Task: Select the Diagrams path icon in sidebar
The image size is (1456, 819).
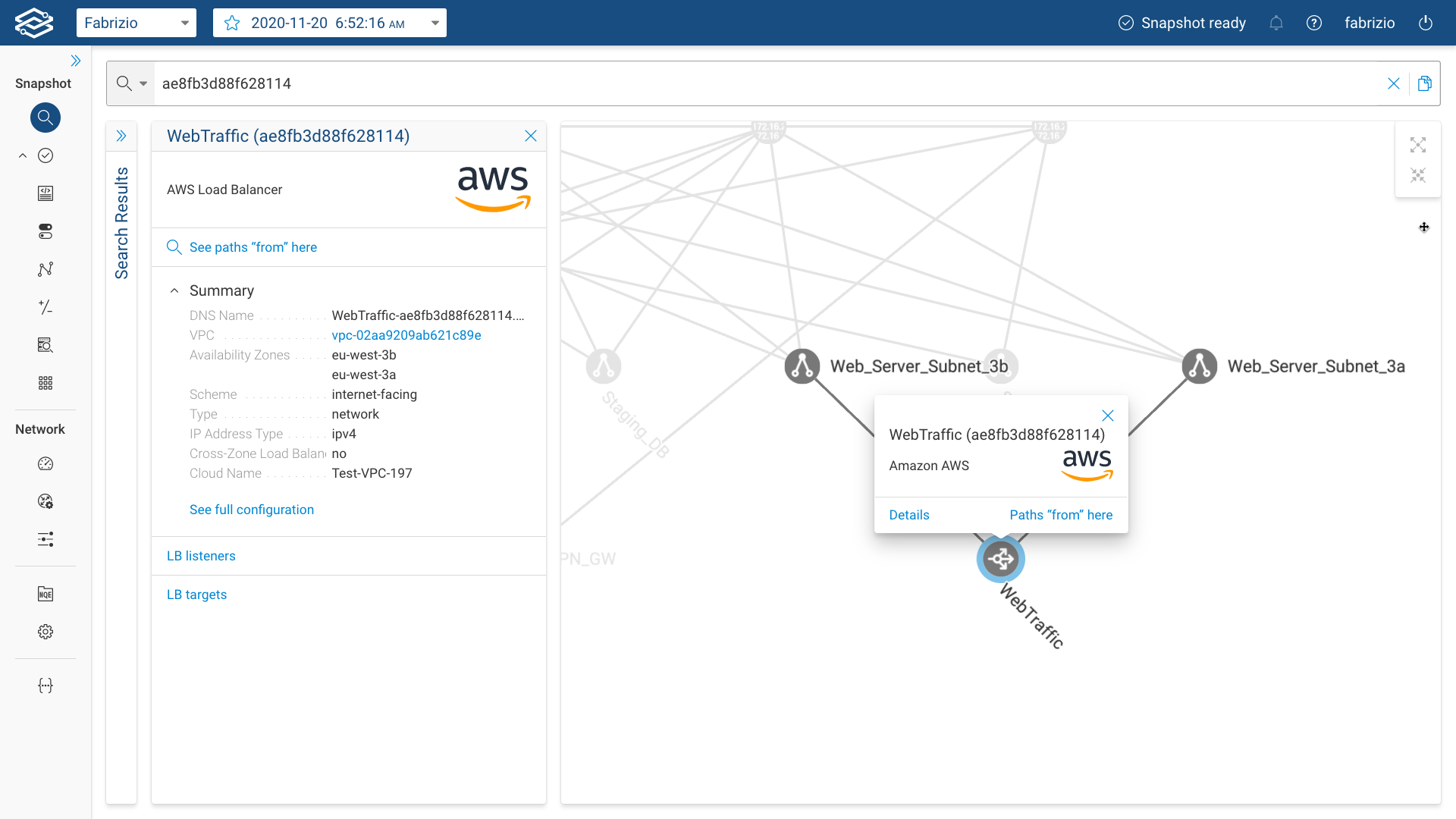Action: [x=45, y=269]
